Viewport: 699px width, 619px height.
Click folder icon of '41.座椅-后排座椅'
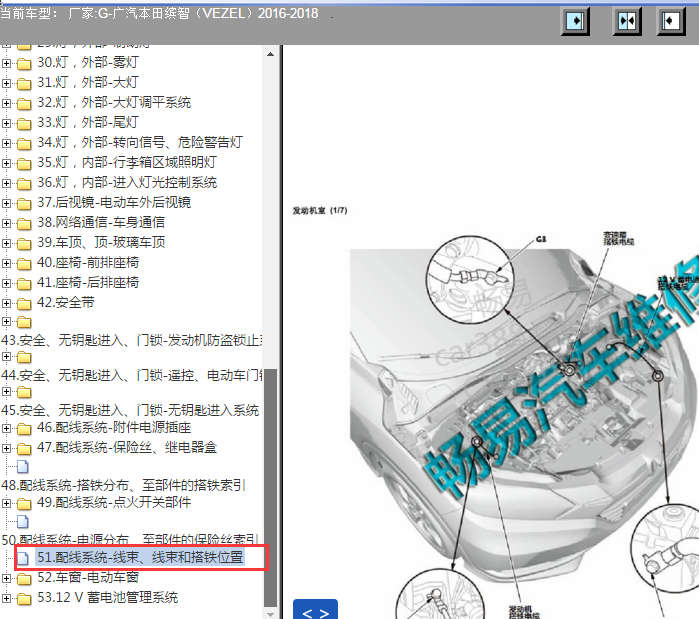(x=24, y=284)
